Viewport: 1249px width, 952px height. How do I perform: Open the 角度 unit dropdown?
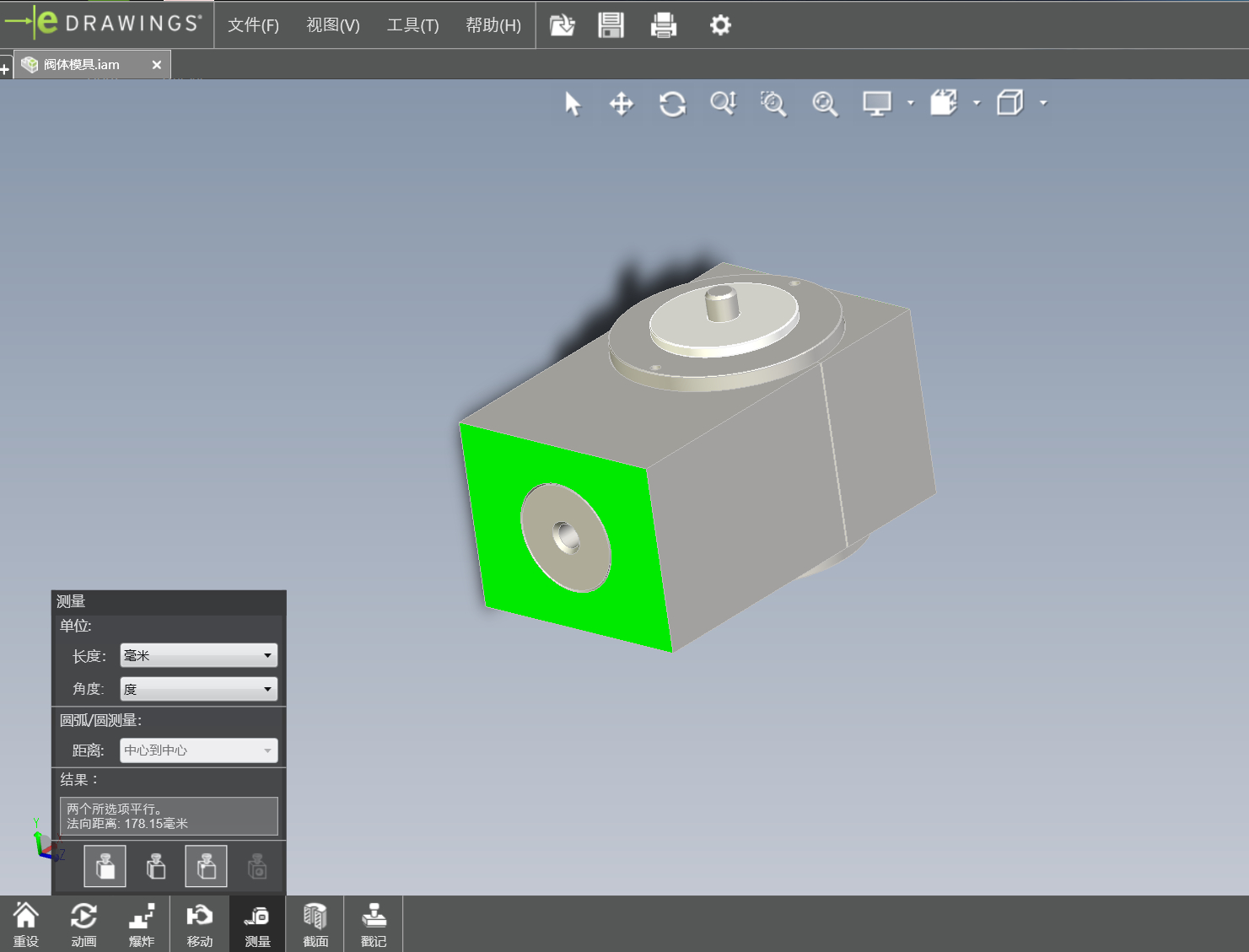tap(199, 689)
